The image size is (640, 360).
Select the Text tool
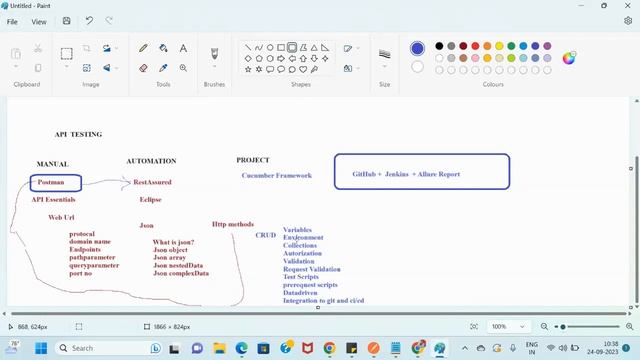183,48
